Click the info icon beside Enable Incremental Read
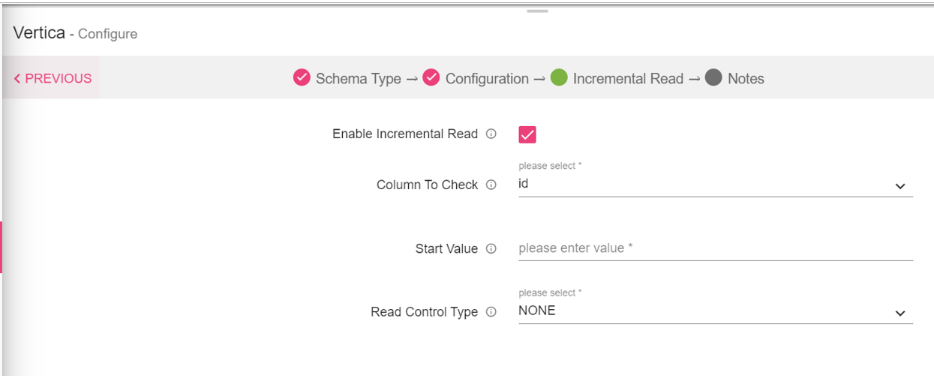The height and width of the screenshot is (376, 934). (x=491, y=134)
